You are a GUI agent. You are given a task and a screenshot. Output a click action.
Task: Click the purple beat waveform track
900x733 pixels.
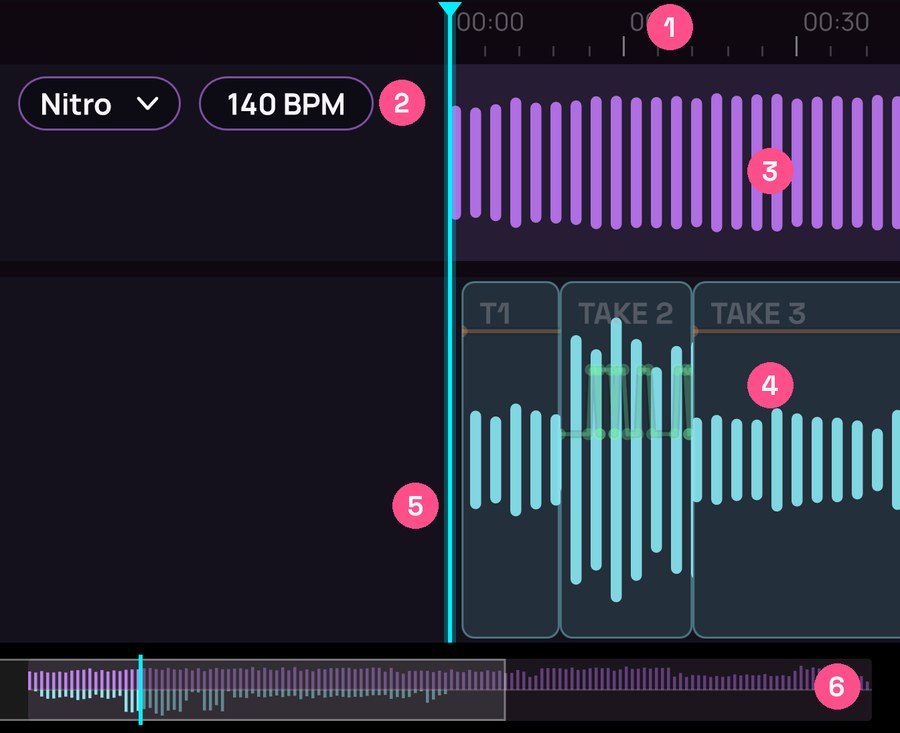[x=676, y=162]
